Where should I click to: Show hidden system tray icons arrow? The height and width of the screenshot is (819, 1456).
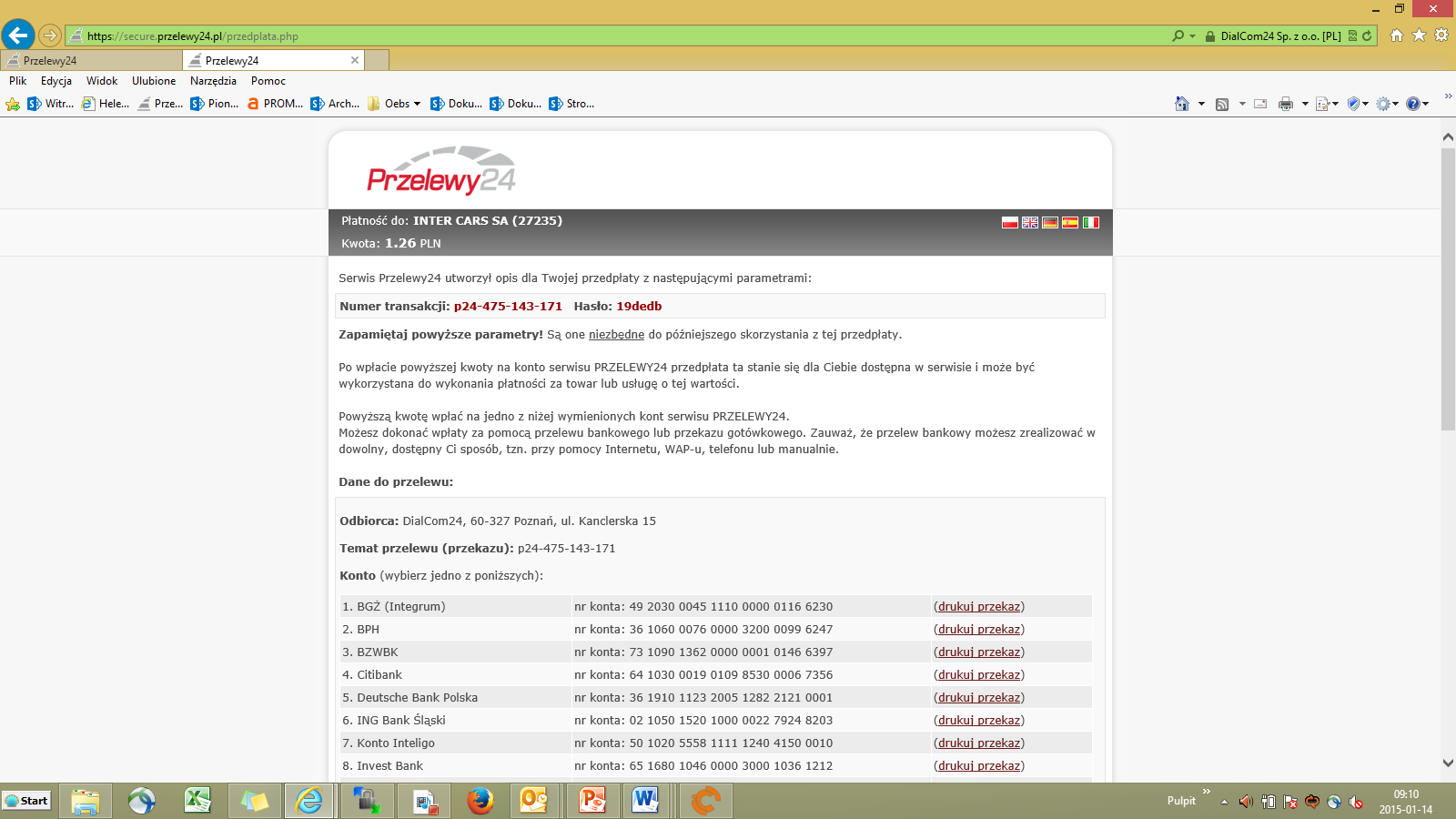point(1224,802)
